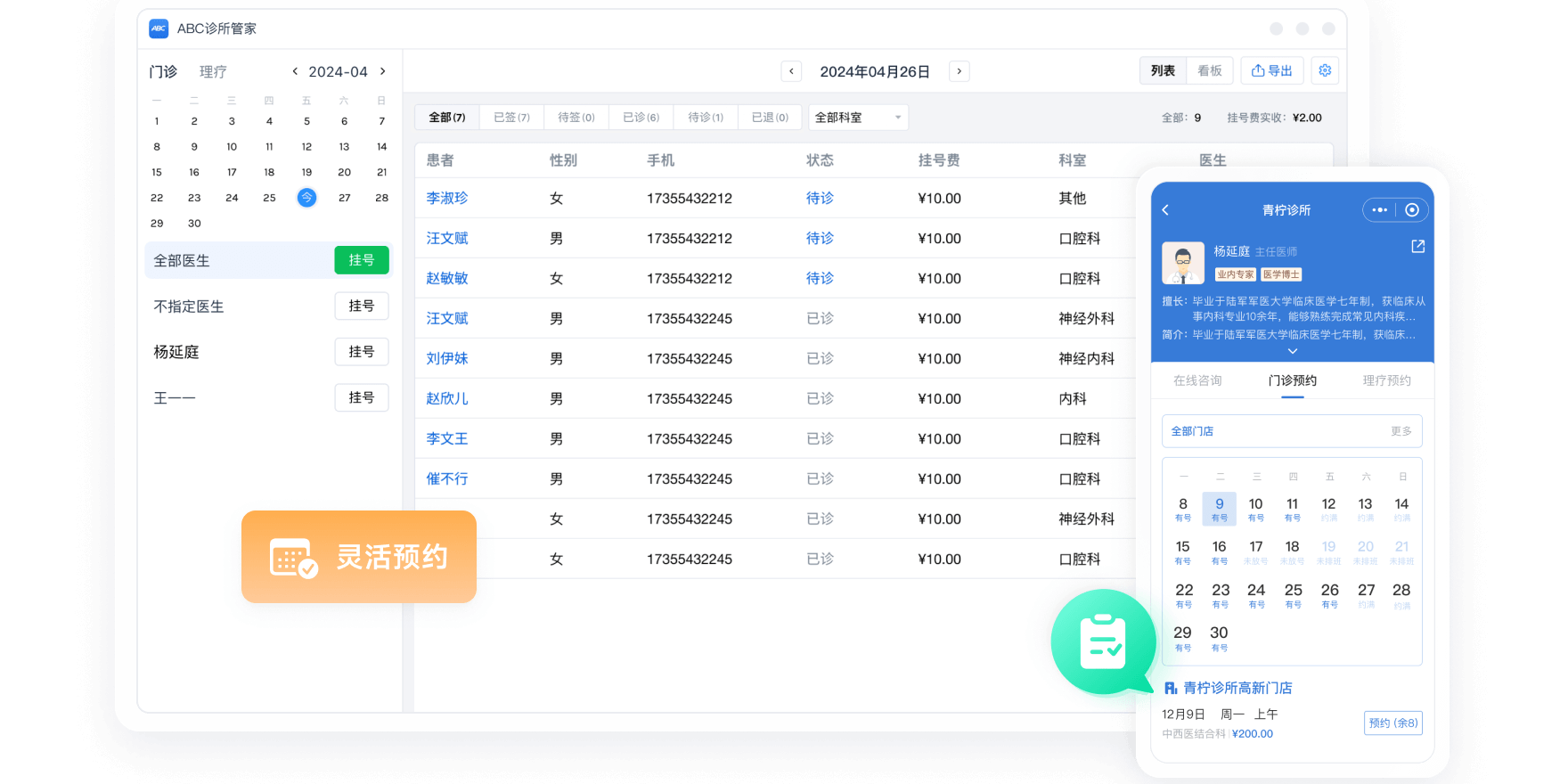Screen dimensions: 1568x784
Task: Click the 导出 export button
Action: 1271,70
